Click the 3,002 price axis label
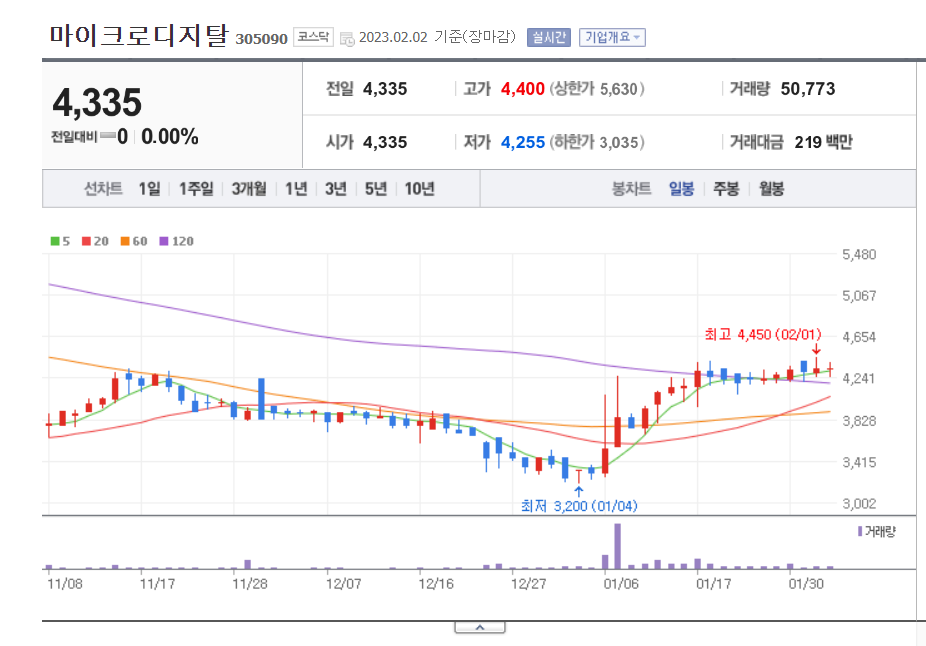926x646 pixels. pyautogui.click(x=859, y=504)
